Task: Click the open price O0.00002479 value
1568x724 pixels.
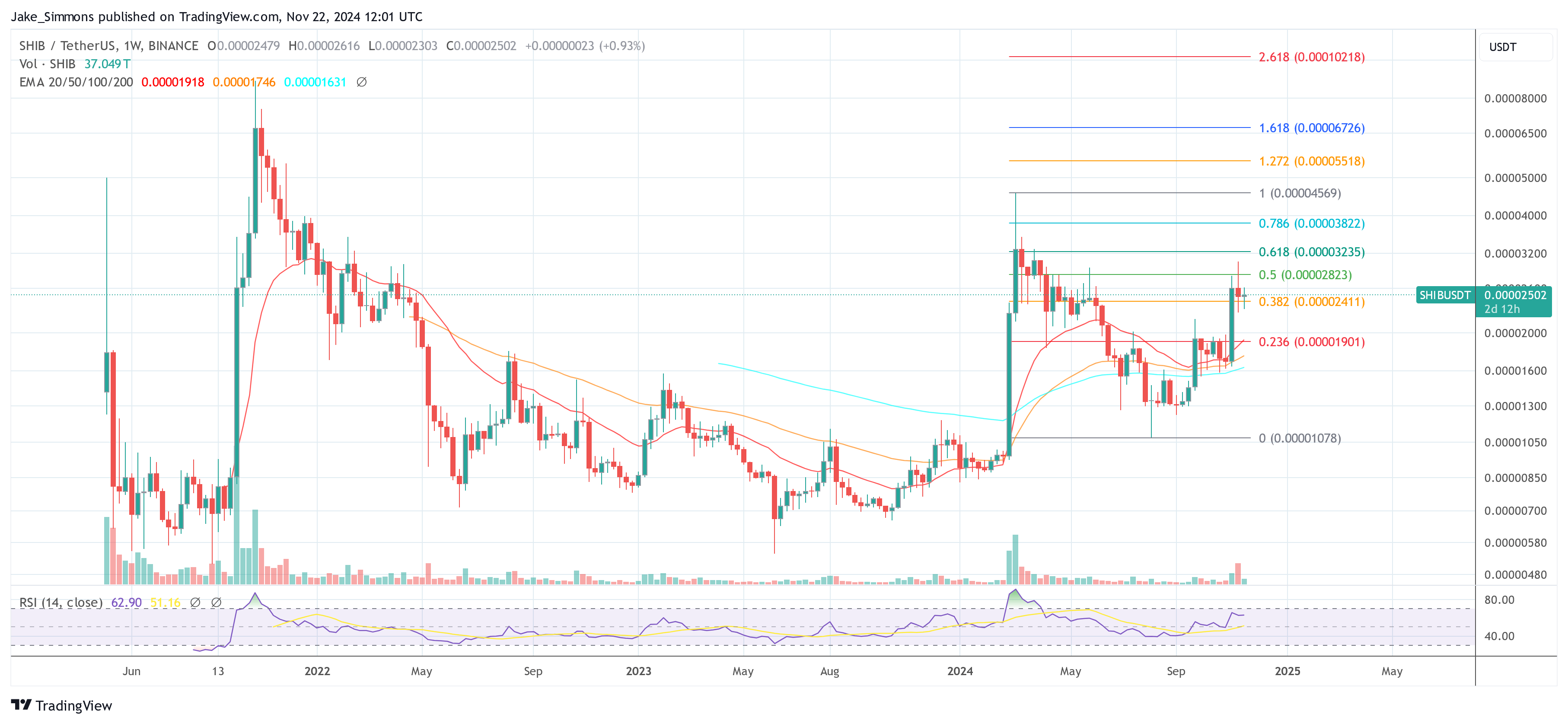Action: [x=243, y=46]
